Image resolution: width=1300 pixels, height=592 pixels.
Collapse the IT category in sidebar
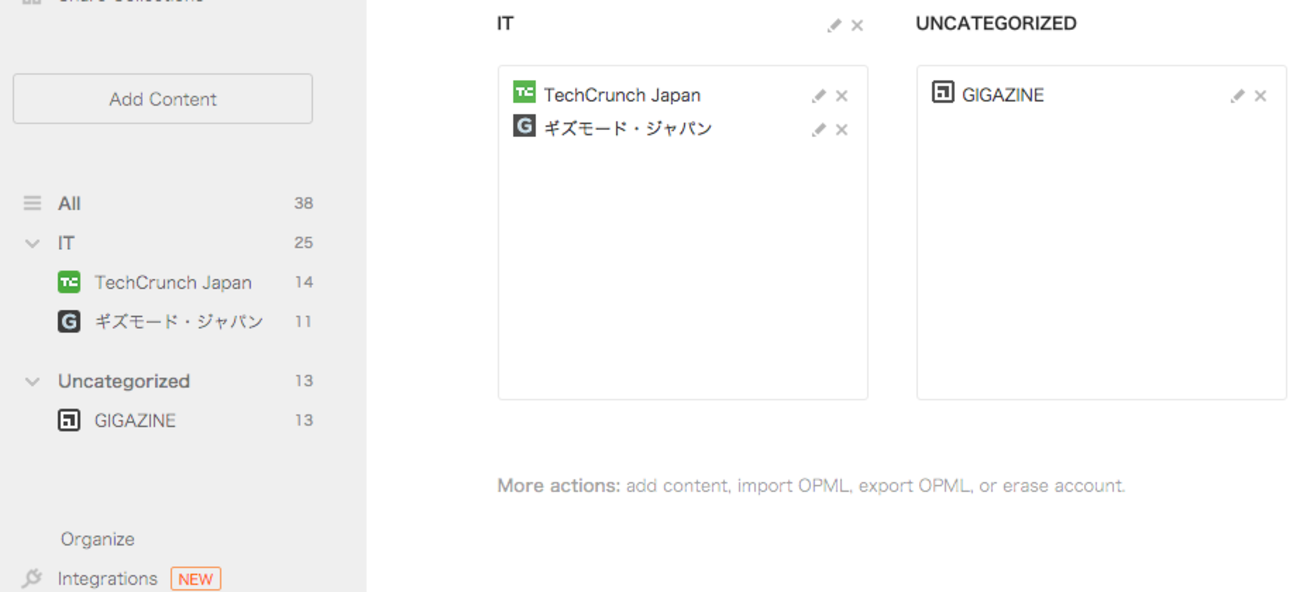pyautogui.click(x=33, y=243)
